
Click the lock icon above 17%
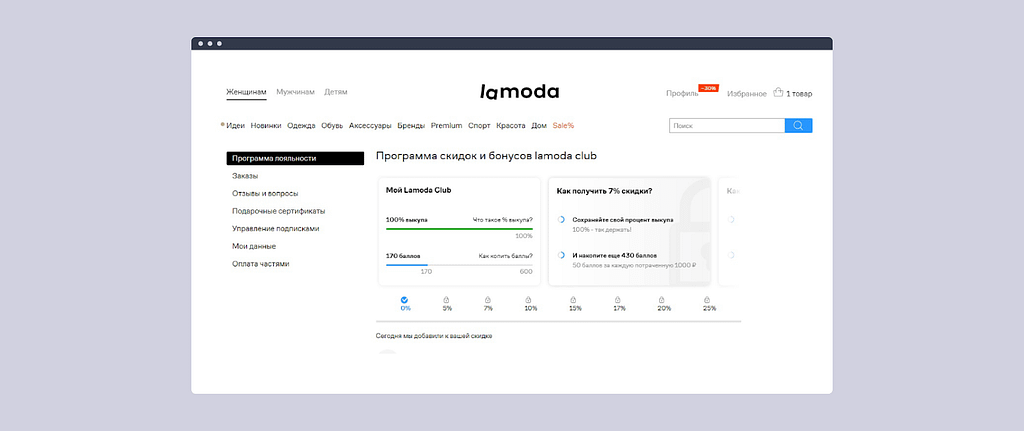(618, 300)
